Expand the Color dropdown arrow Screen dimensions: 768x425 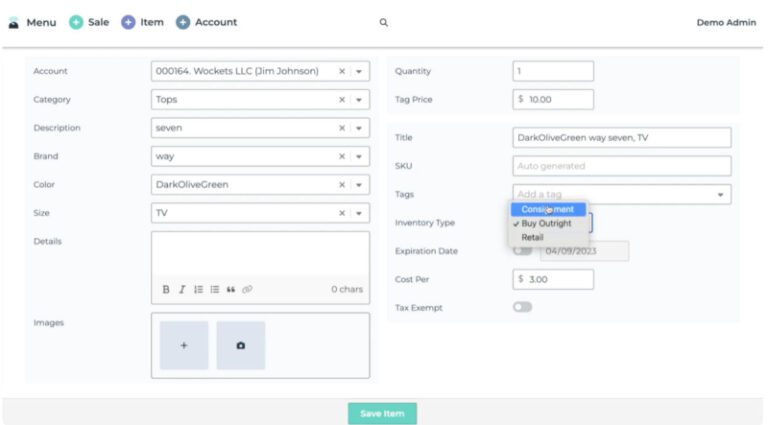point(360,185)
